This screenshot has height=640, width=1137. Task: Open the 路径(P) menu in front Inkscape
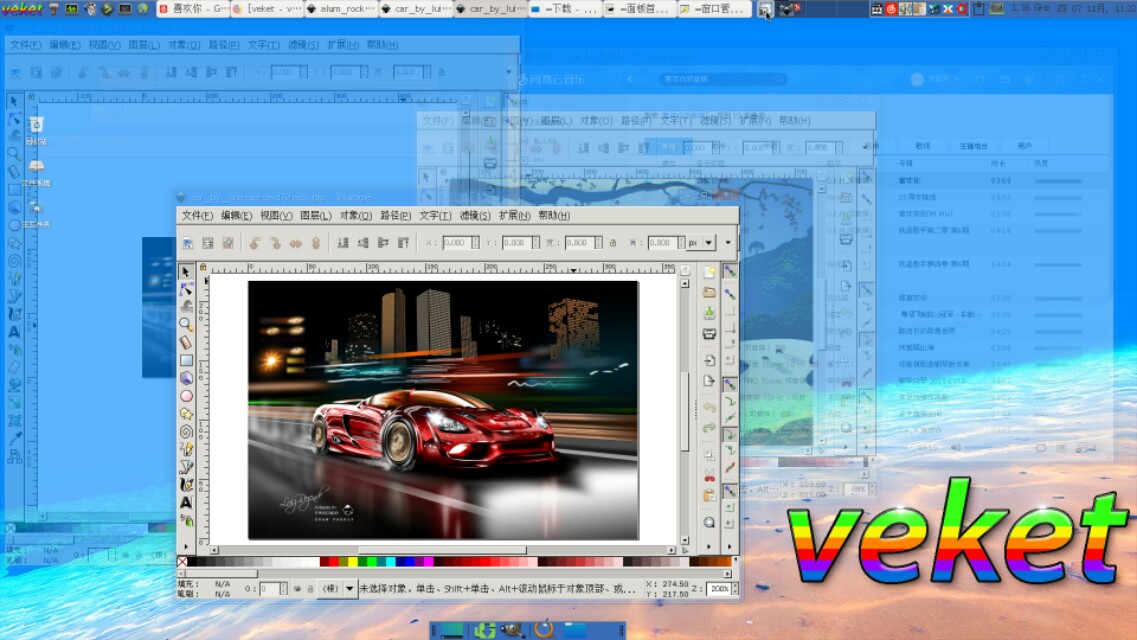pyautogui.click(x=395, y=215)
